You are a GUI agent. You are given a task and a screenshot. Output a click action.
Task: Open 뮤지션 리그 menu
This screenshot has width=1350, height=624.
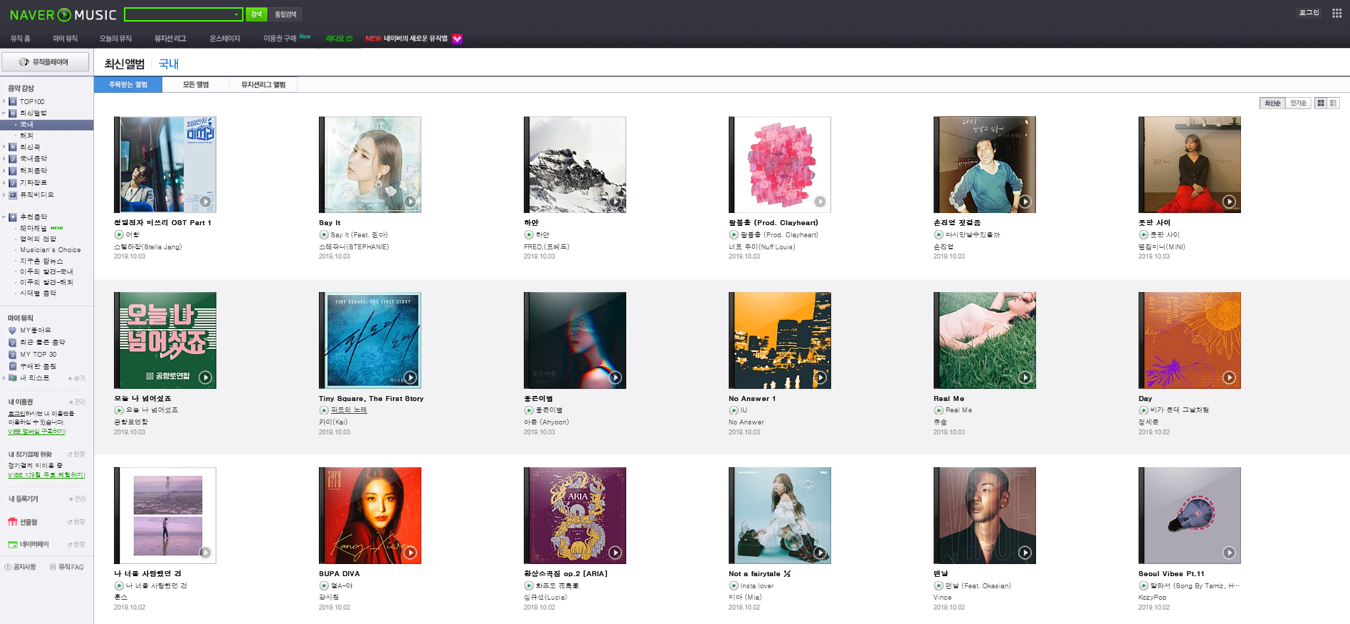[x=170, y=38]
